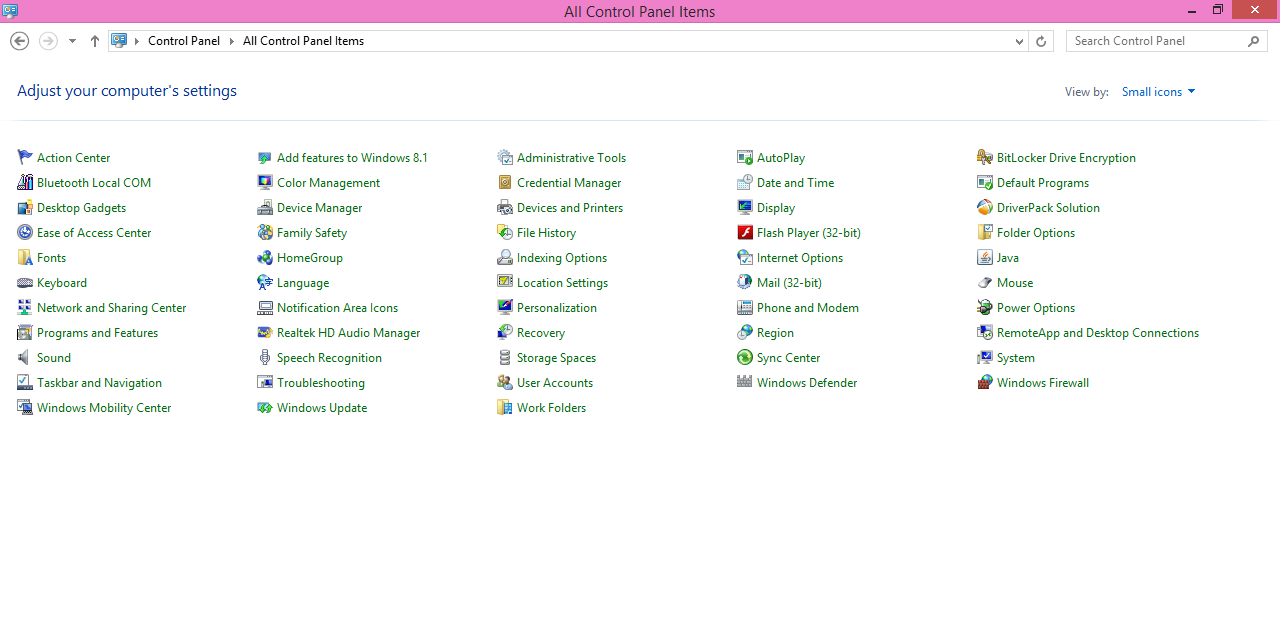Click the User Accounts icon

(x=505, y=382)
